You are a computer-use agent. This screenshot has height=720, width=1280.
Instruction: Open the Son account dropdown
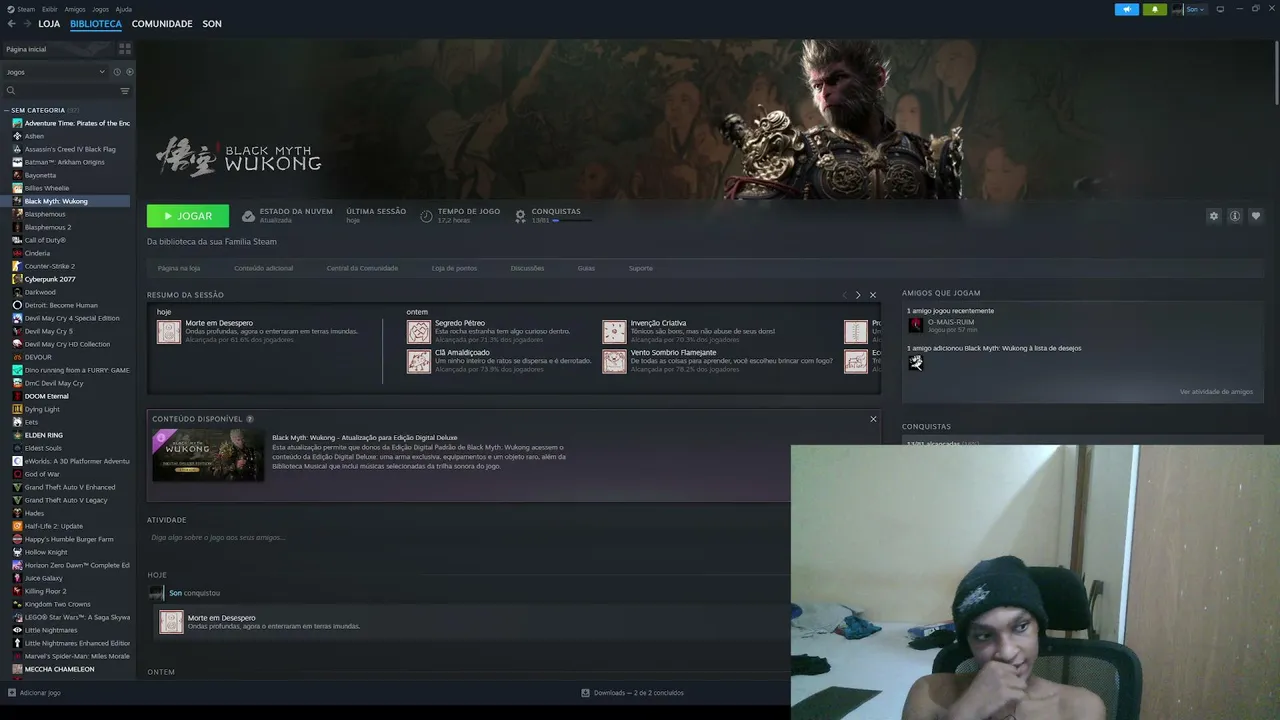coord(1195,9)
